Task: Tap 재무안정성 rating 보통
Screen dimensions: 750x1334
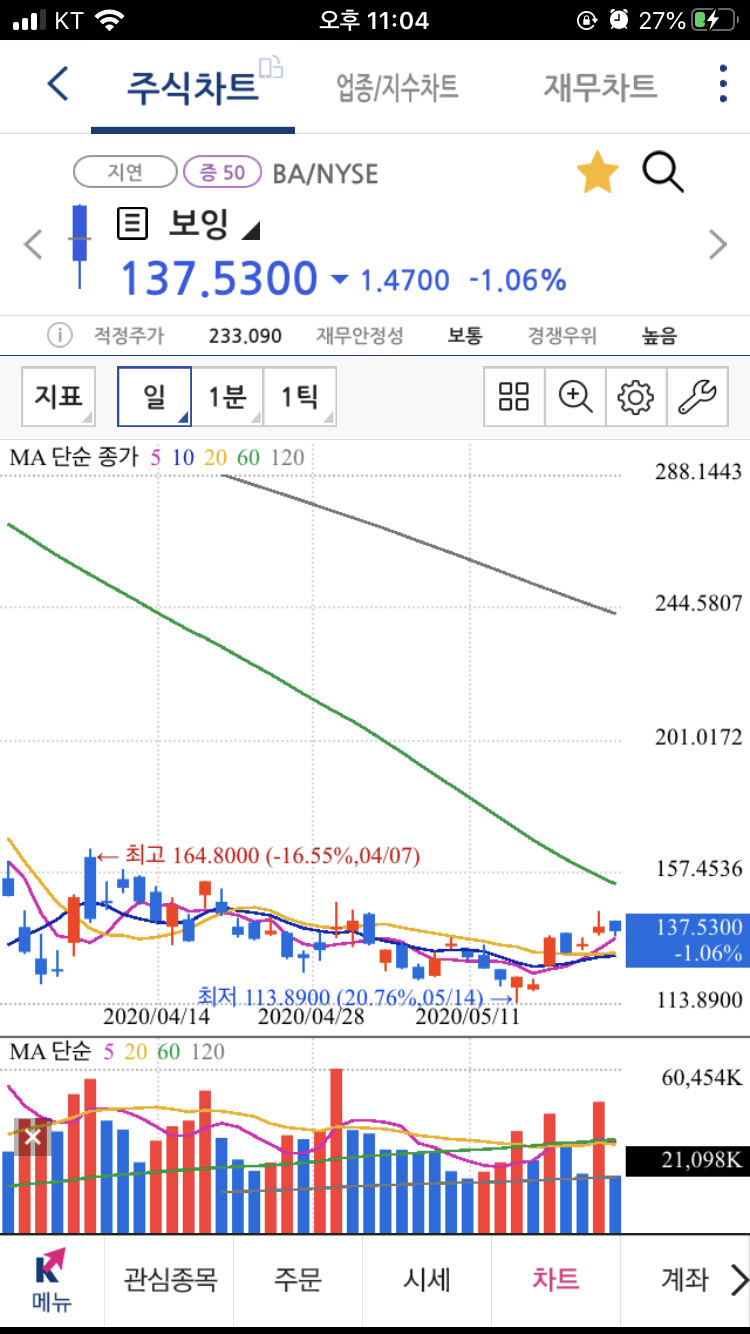Action: (464, 336)
